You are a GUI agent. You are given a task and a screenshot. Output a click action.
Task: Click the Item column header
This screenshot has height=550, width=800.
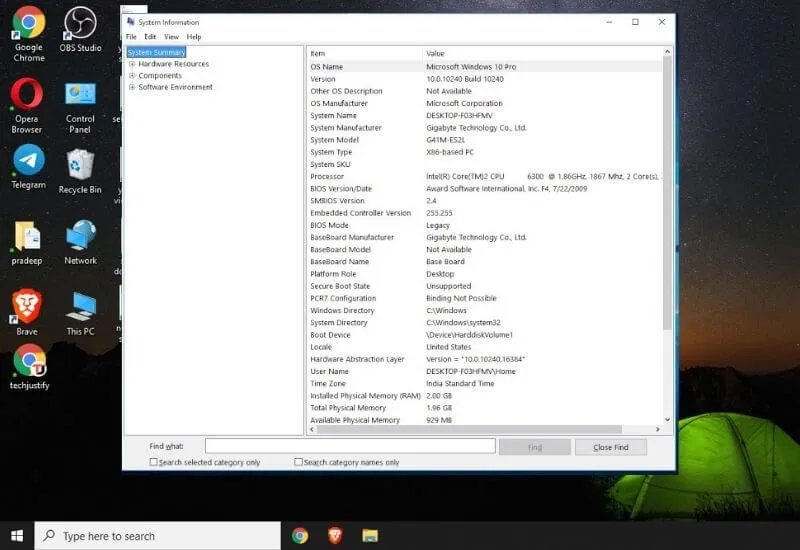(365, 53)
